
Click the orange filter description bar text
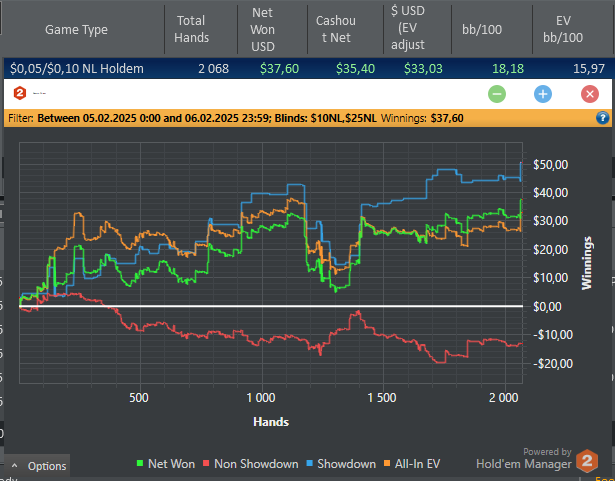pos(192,118)
